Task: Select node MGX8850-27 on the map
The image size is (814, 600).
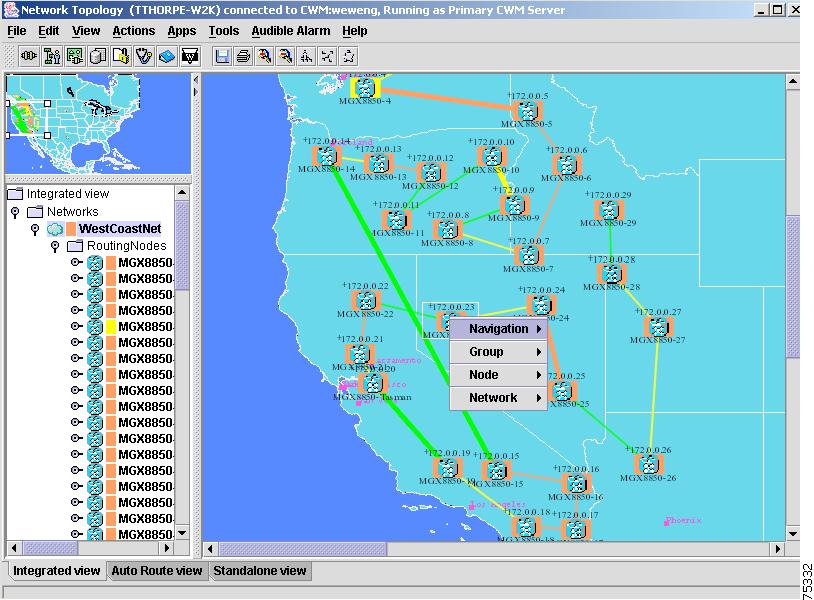Action: [x=658, y=326]
